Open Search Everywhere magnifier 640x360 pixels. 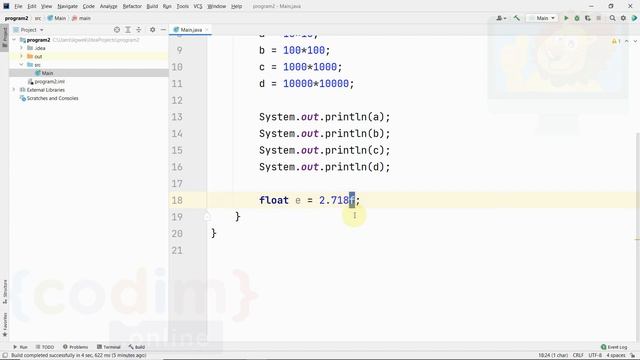pos(612,18)
